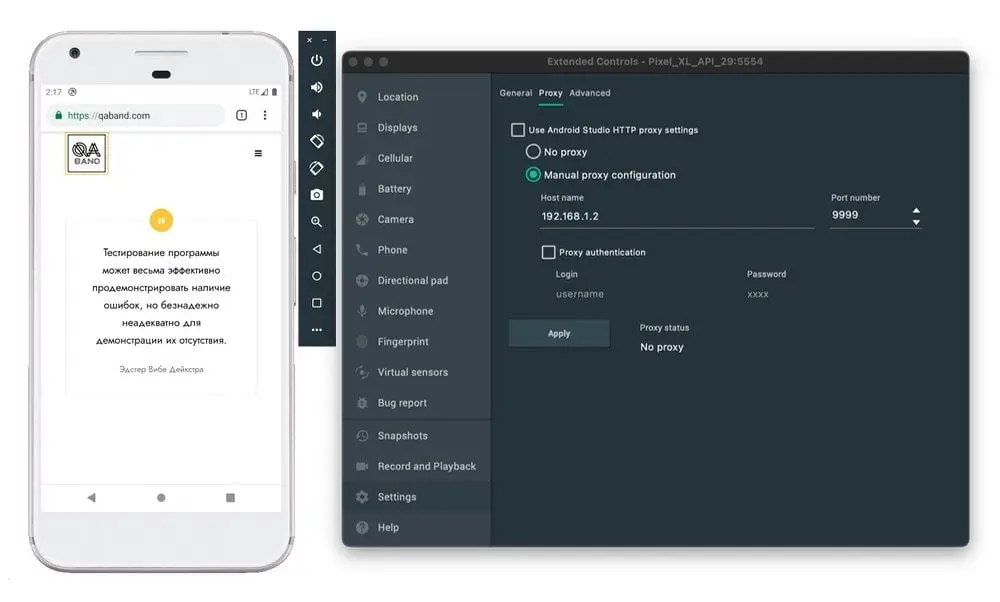Switch to the General tab

point(515,93)
